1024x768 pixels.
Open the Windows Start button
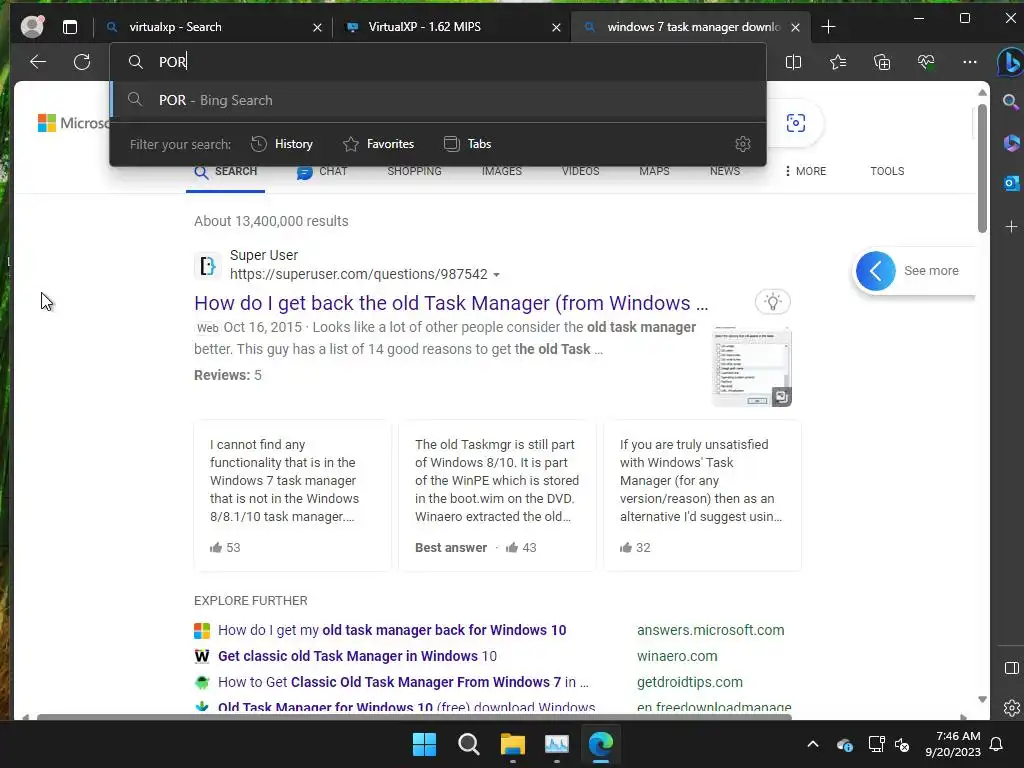424,744
